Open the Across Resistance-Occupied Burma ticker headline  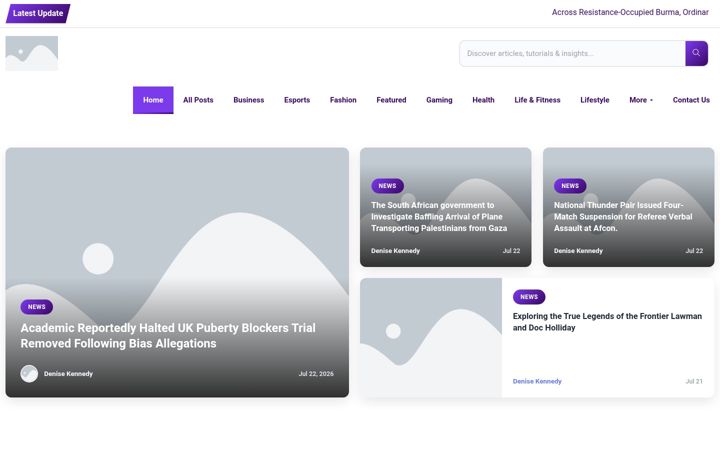click(630, 12)
